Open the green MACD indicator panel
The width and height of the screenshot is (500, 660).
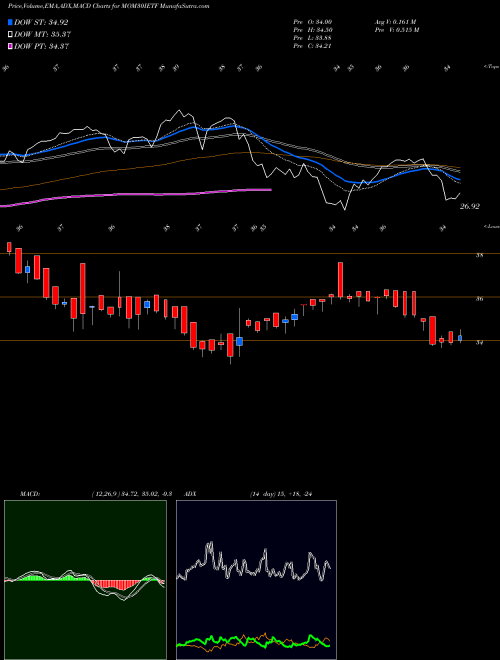(85, 580)
